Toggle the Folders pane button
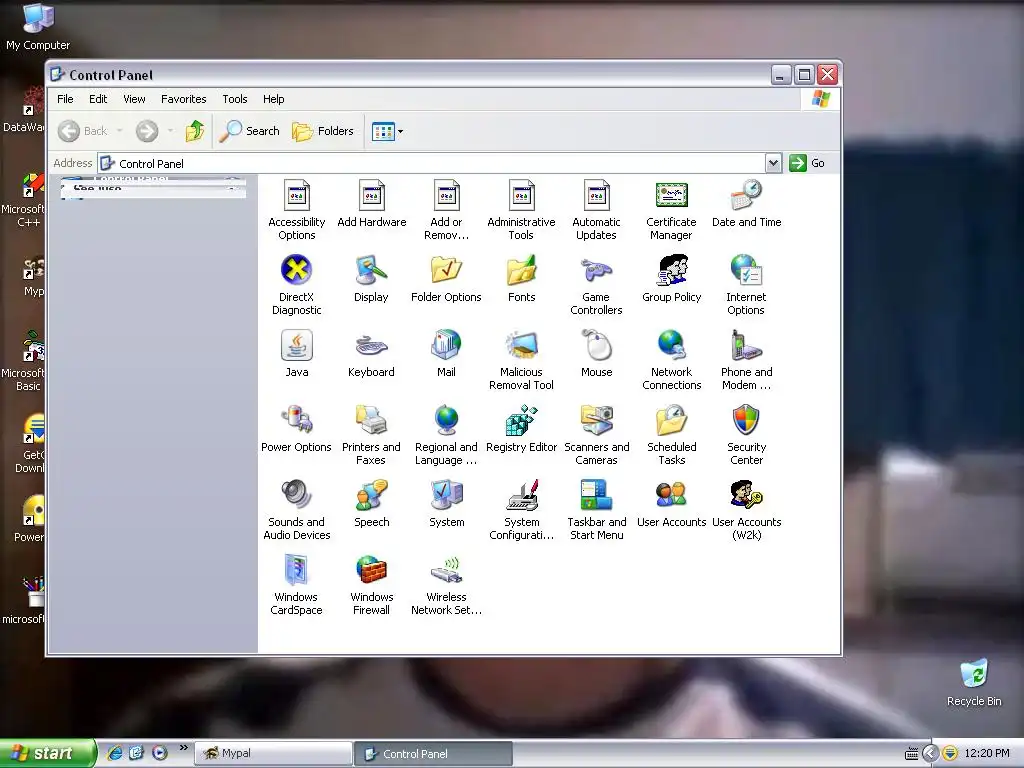 point(323,131)
